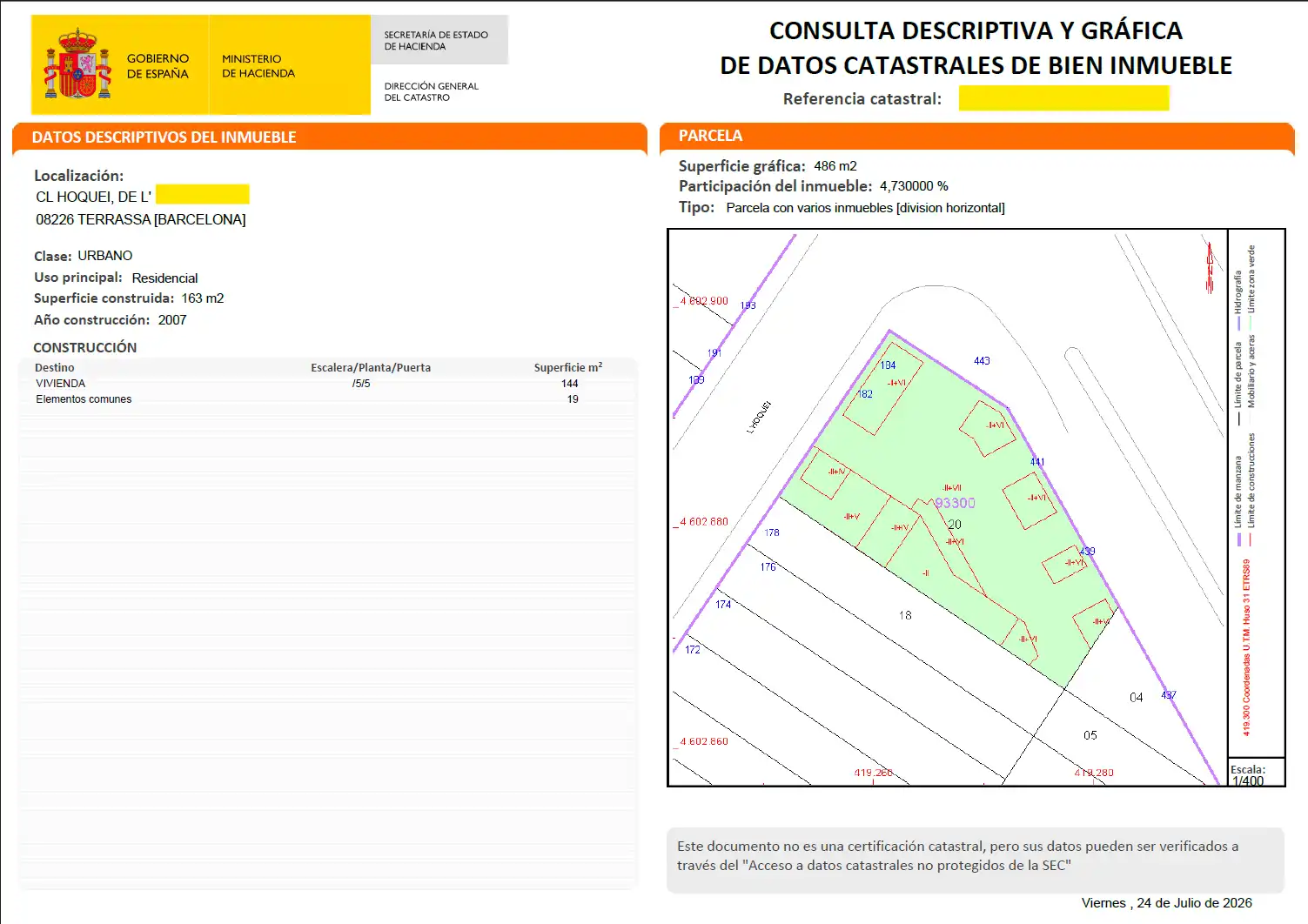Image resolution: width=1308 pixels, height=924 pixels.
Task: Click the north arrow on the map
Action: [x=1210, y=267]
